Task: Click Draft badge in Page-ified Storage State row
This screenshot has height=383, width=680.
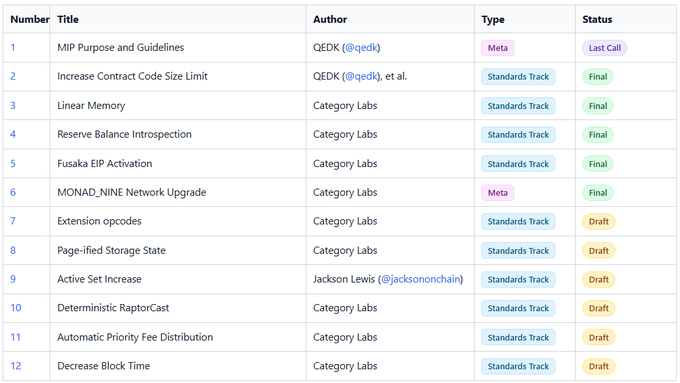Action: 598,251
